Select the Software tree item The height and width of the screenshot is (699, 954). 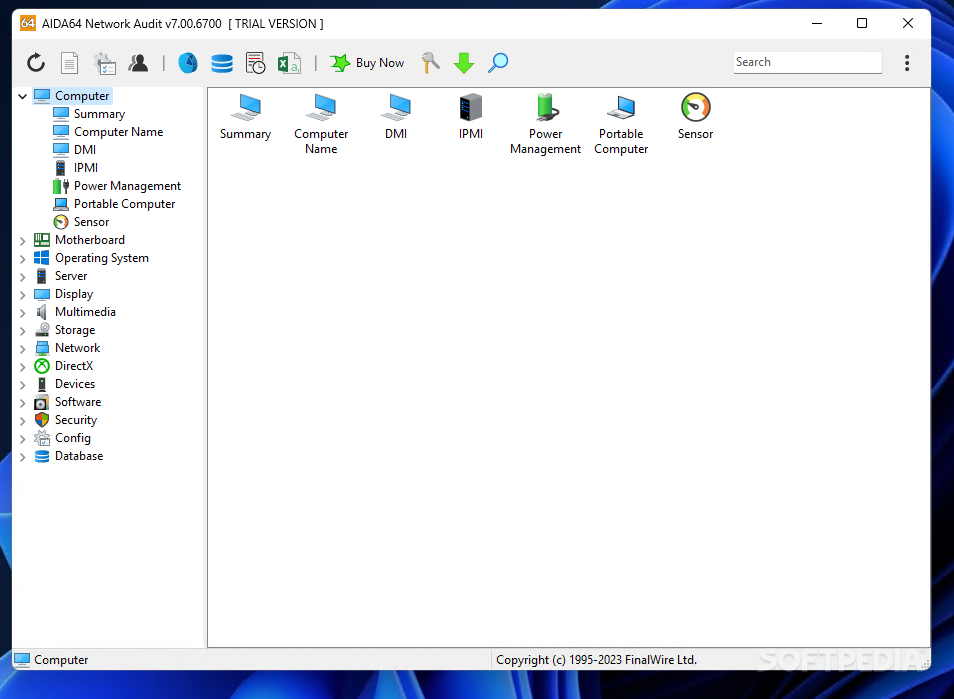coord(78,402)
